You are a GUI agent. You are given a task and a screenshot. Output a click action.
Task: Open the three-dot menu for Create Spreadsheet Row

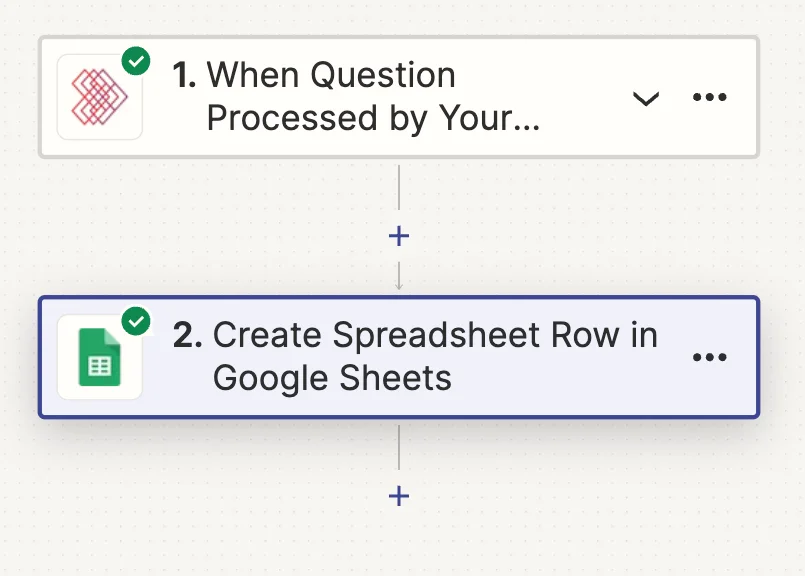tap(709, 357)
